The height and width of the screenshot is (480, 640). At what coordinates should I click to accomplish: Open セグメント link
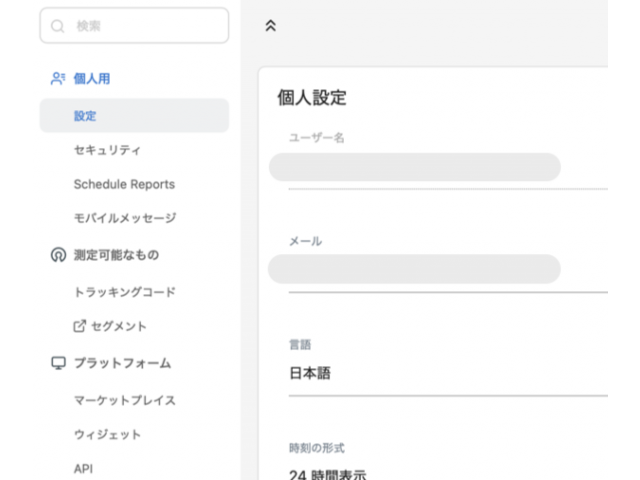coord(119,326)
